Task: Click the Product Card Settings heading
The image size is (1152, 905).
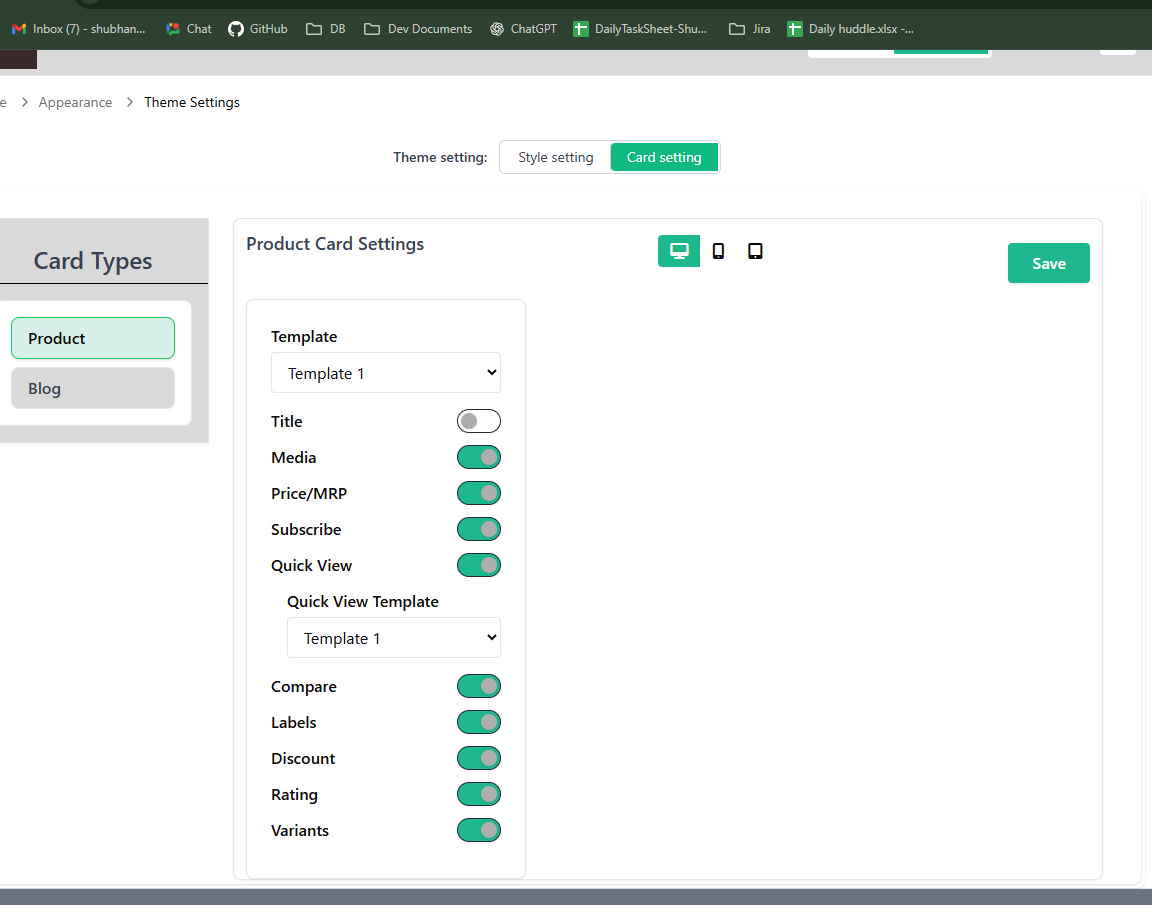Action: tap(335, 244)
